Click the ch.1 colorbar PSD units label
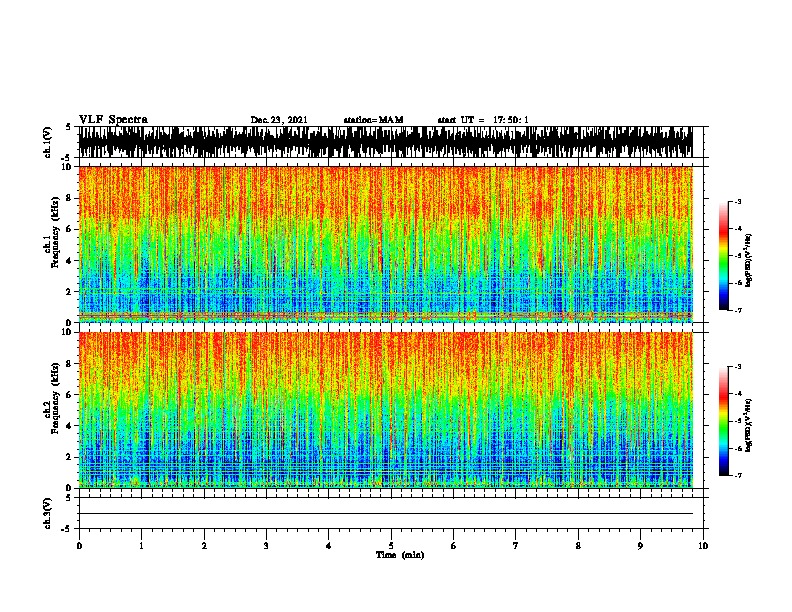The image size is (792, 612). click(749, 260)
